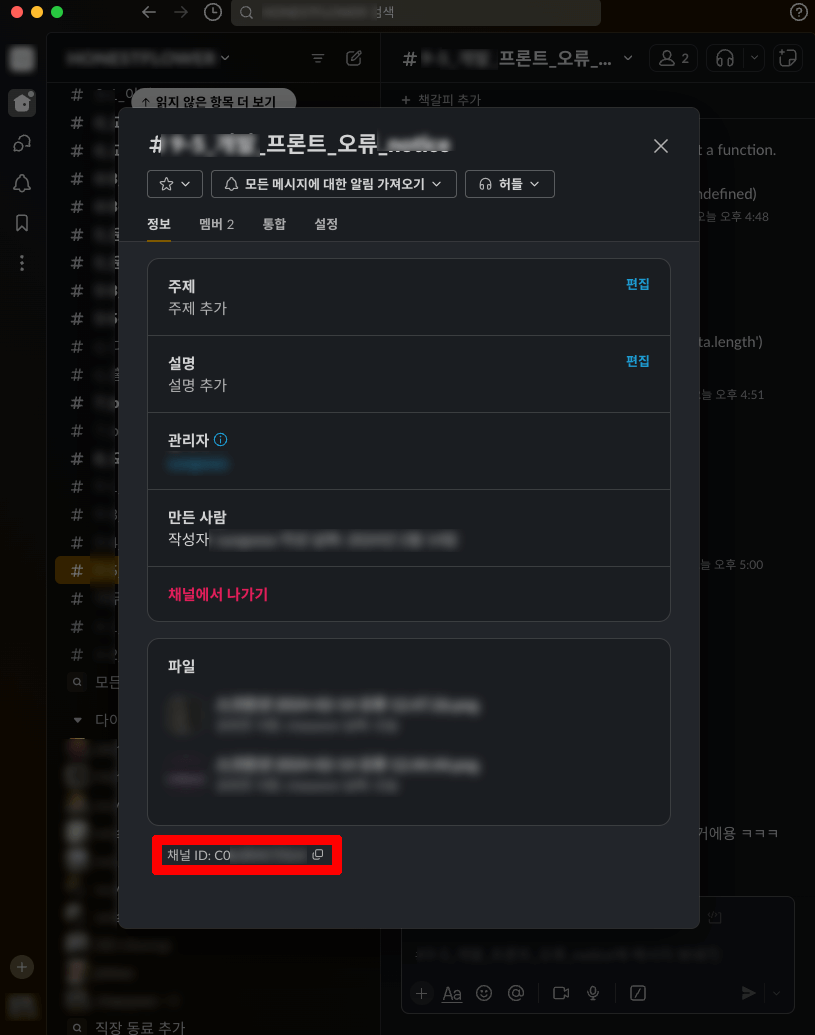This screenshot has width=815, height=1035.
Task: Edit the 설명 description
Action: point(637,361)
